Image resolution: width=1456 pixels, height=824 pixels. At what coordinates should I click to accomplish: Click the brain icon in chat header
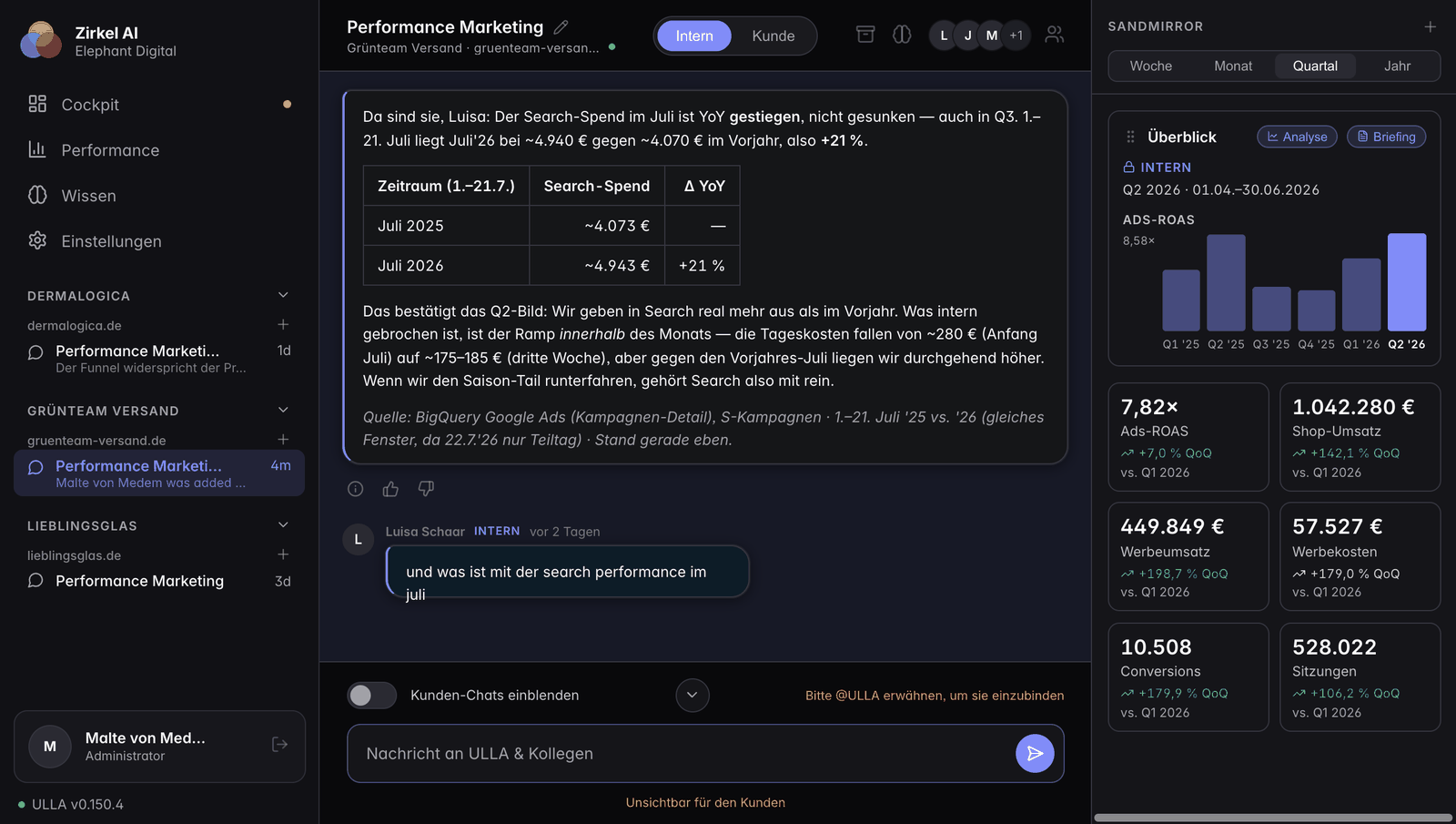[x=902, y=35]
